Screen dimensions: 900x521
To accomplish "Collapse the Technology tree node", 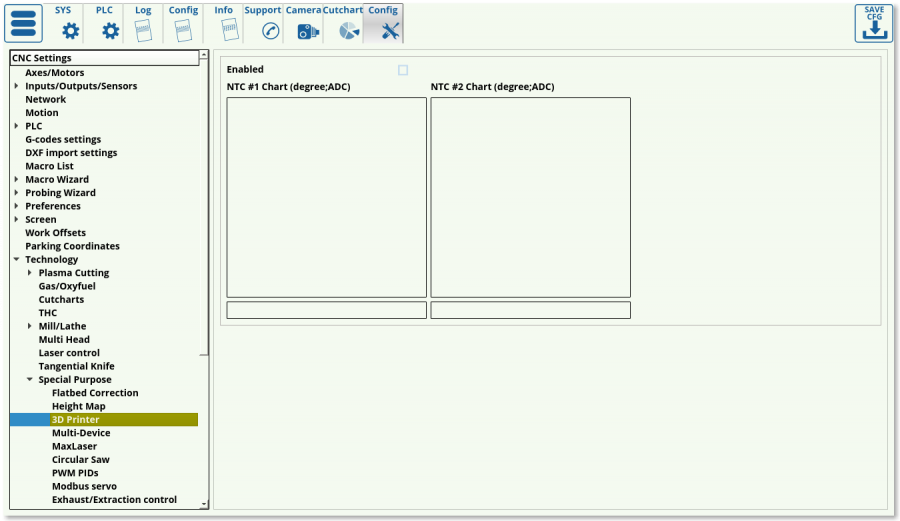I will click(x=16, y=260).
